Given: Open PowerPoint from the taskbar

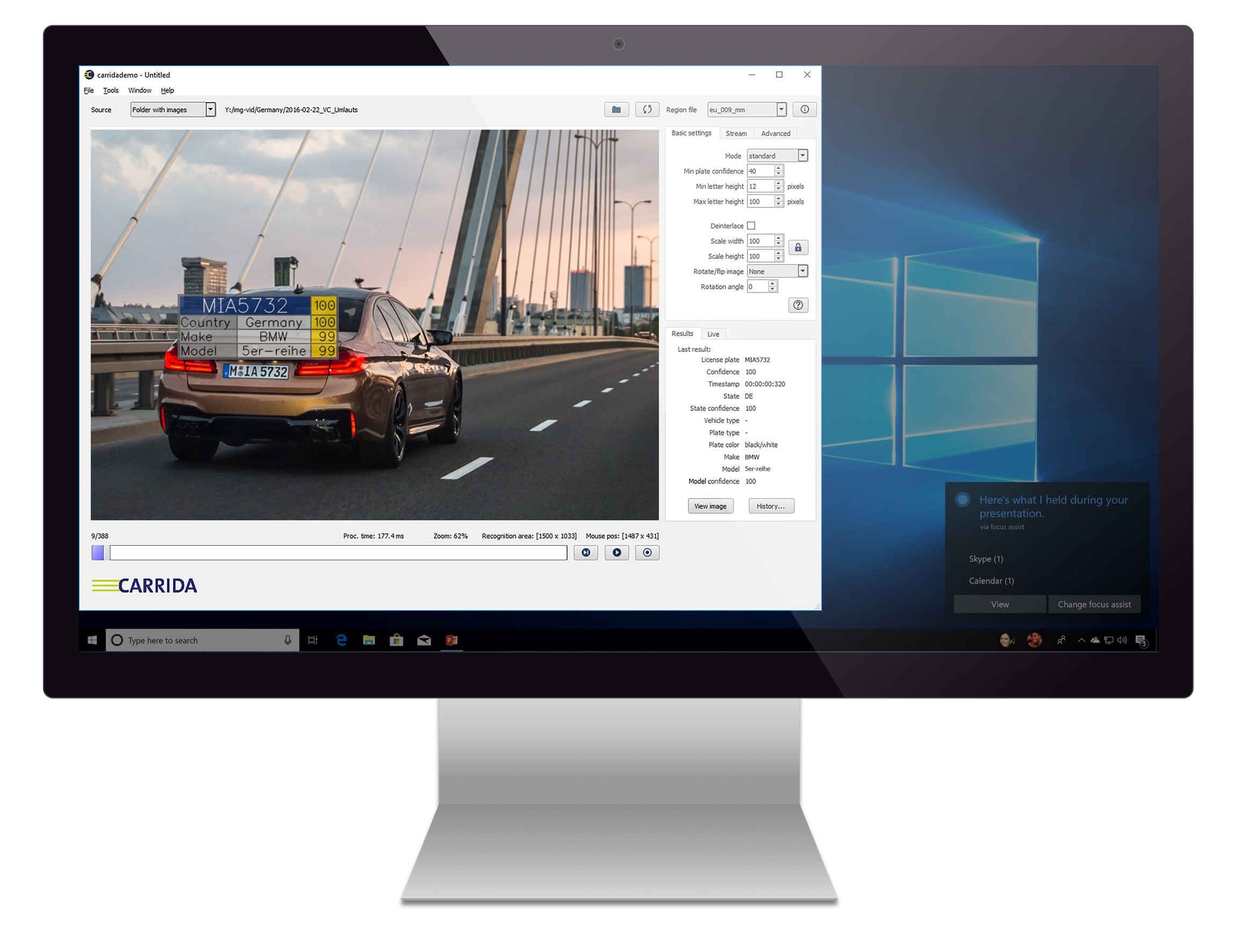Looking at the screenshot, I should (451, 640).
